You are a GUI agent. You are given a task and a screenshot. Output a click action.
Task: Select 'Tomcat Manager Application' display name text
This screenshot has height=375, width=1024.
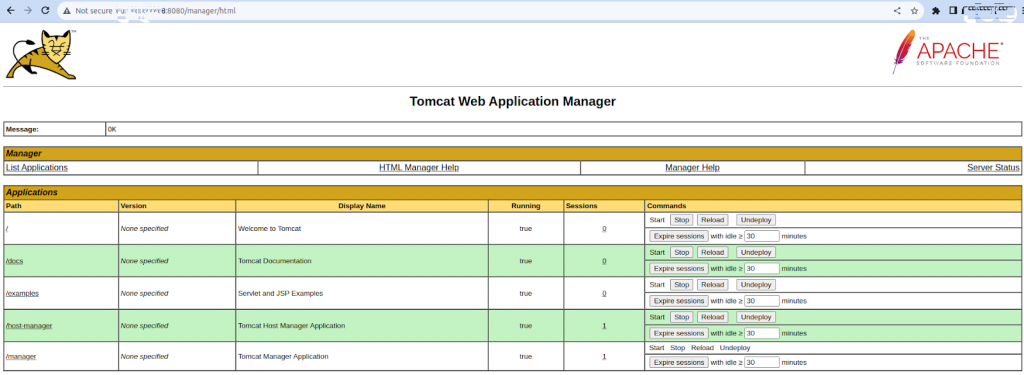point(283,357)
